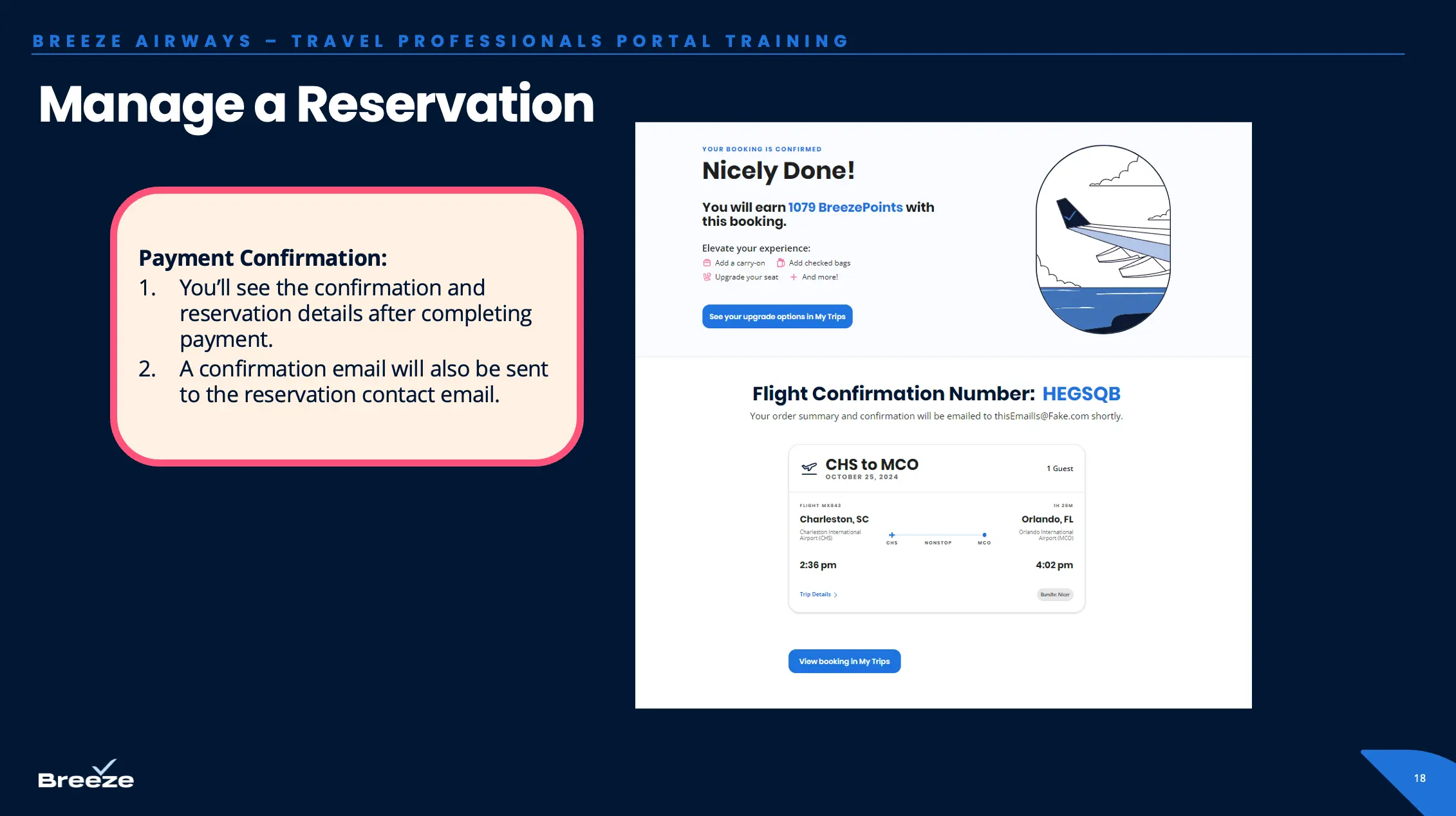This screenshot has height=816, width=1456.
Task: Click the slide number 18
Action: click(x=1419, y=778)
